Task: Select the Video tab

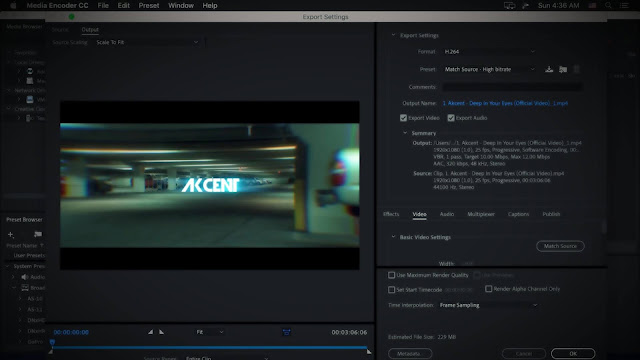Action: point(419,214)
